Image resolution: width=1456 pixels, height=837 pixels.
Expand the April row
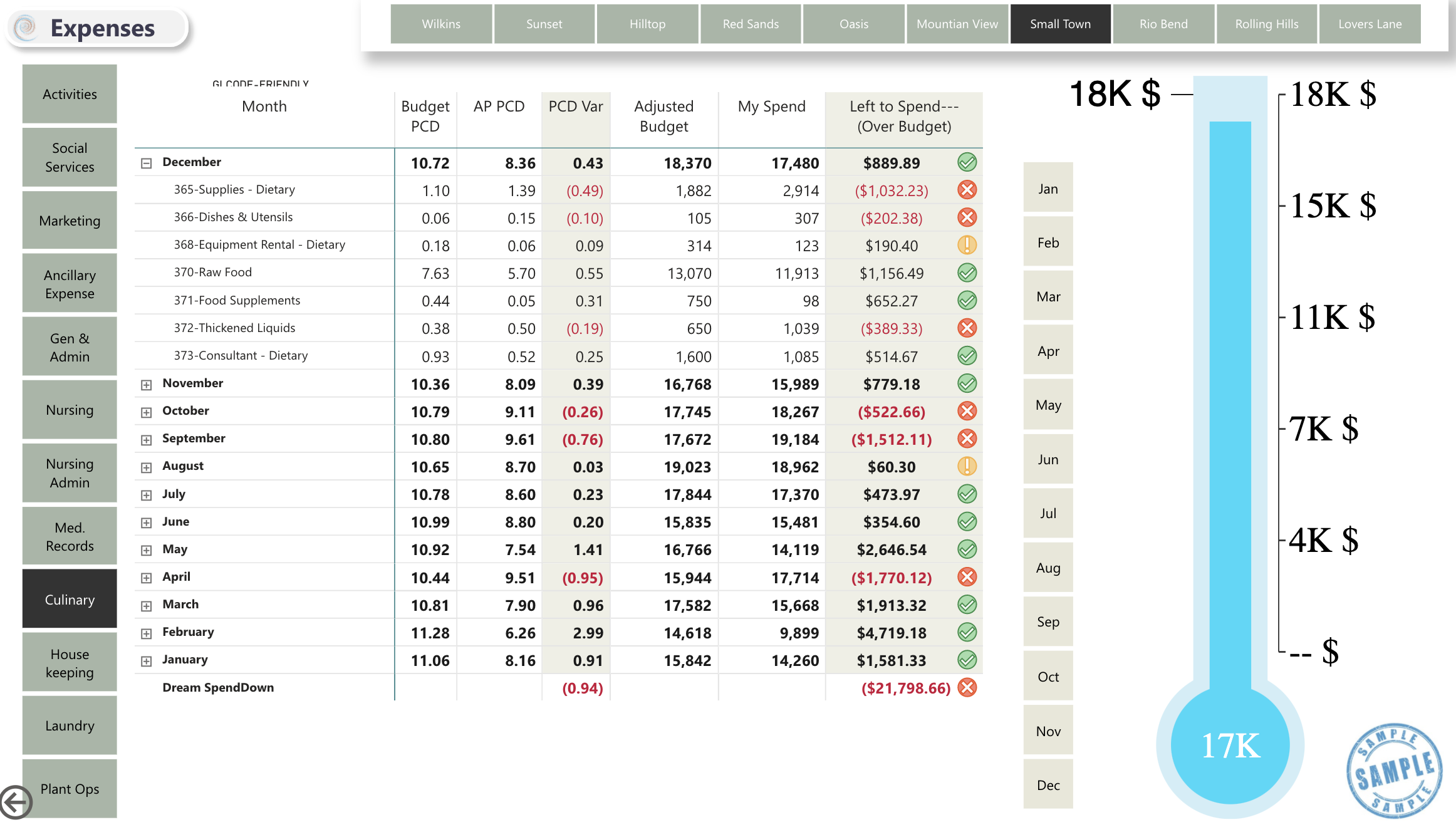click(147, 578)
